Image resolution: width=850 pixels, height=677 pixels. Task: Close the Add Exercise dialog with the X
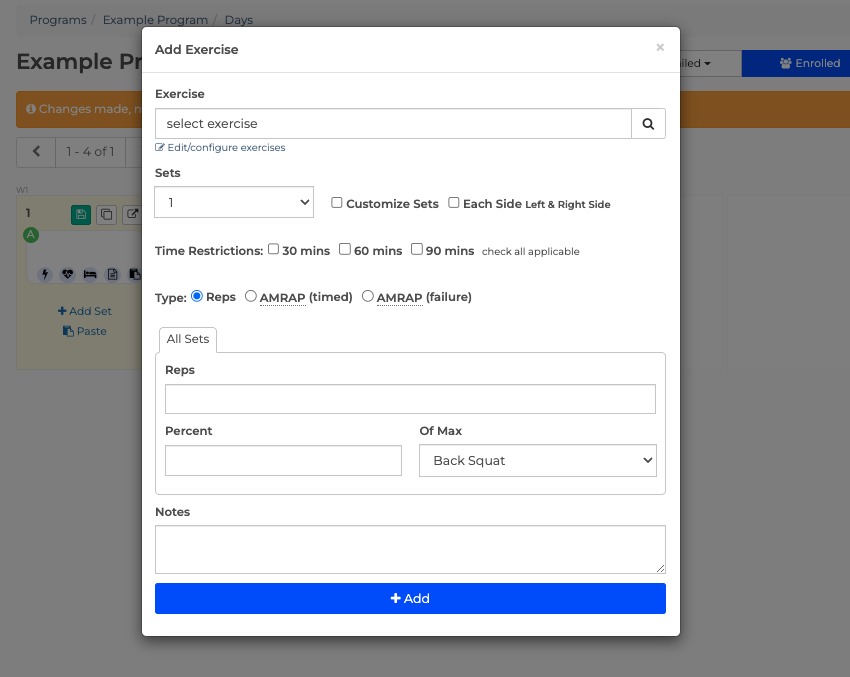coord(660,47)
